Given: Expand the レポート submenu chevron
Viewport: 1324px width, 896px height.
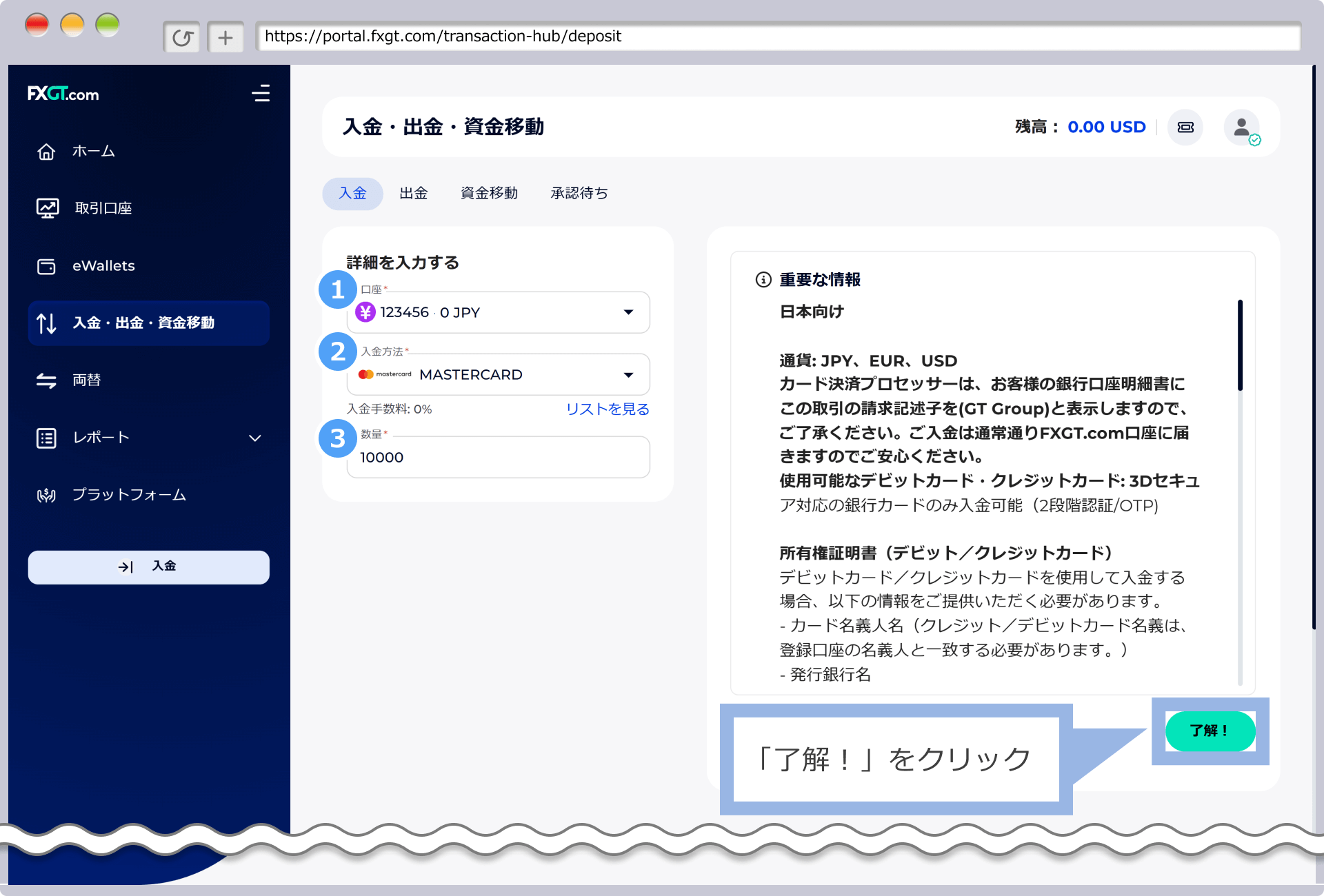Looking at the screenshot, I should point(255,438).
